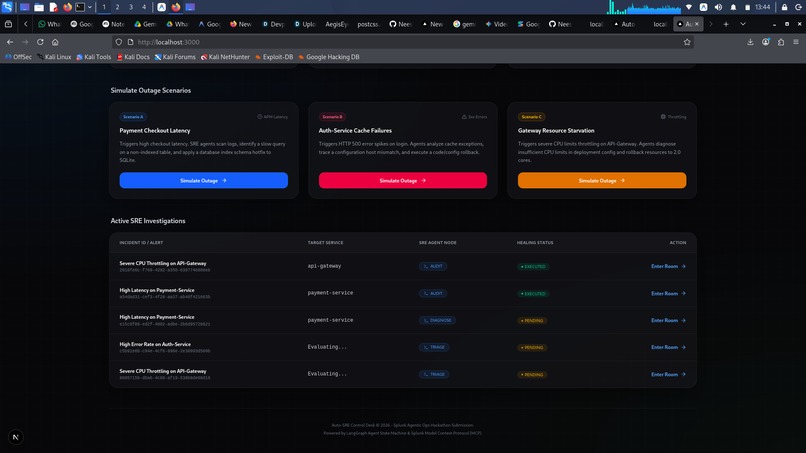Simulate the Gateway Resource Starvation outage

tap(602, 180)
